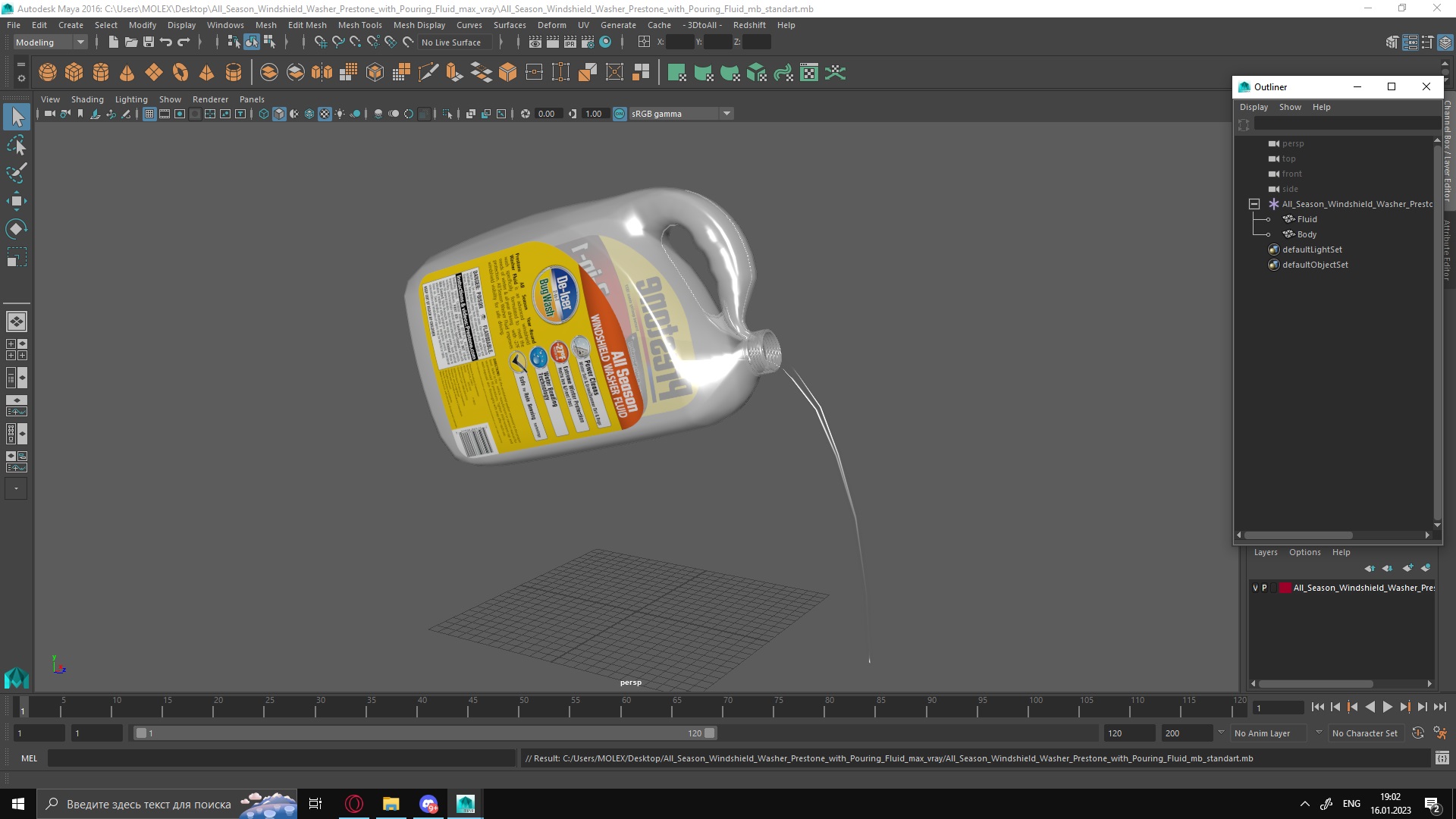
Task: Click the Save Scene disk icon
Action: pos(149,42)
